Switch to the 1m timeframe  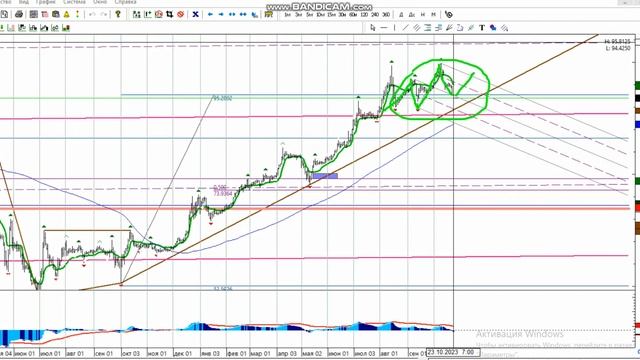pos(287,15)
